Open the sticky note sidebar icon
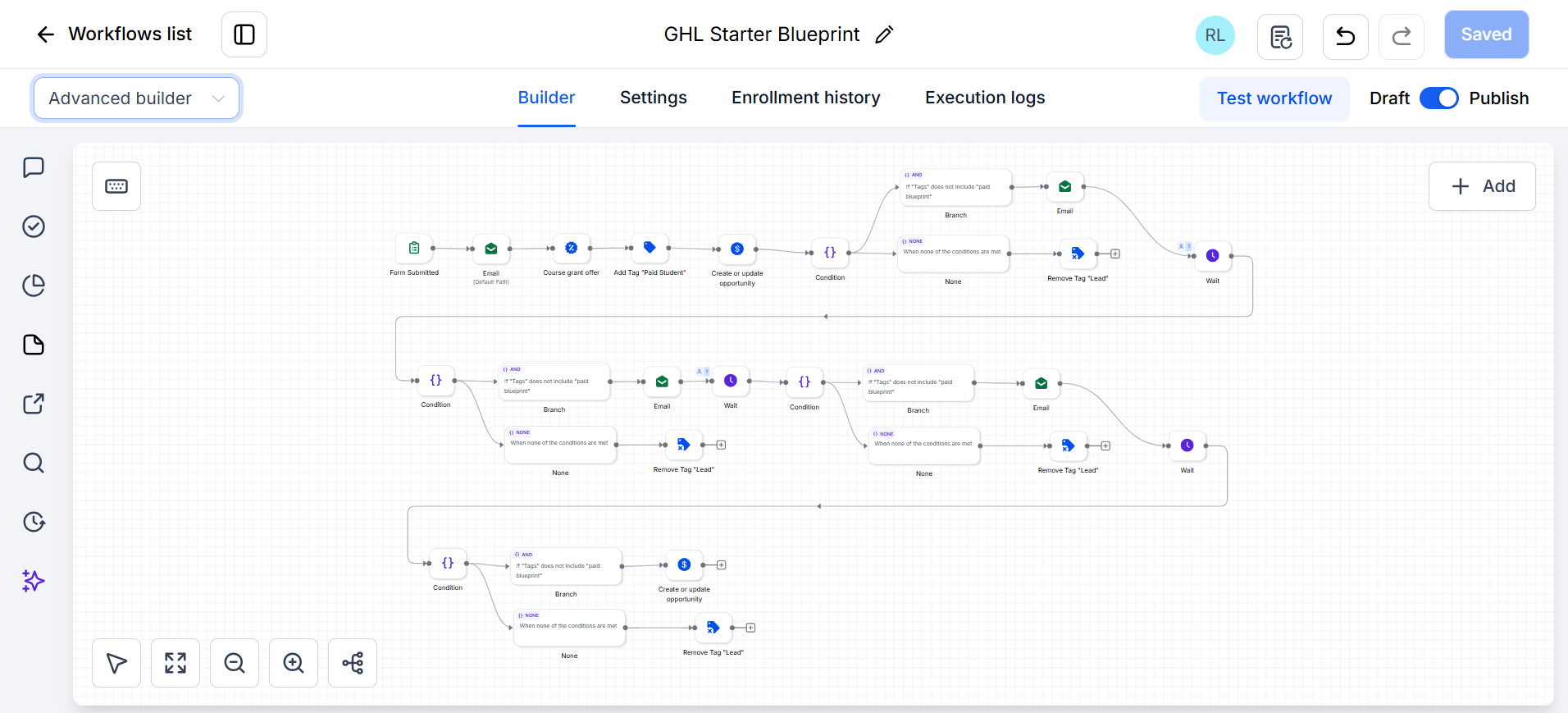This screenshot has width=1568, height=713. coord(34,345)
